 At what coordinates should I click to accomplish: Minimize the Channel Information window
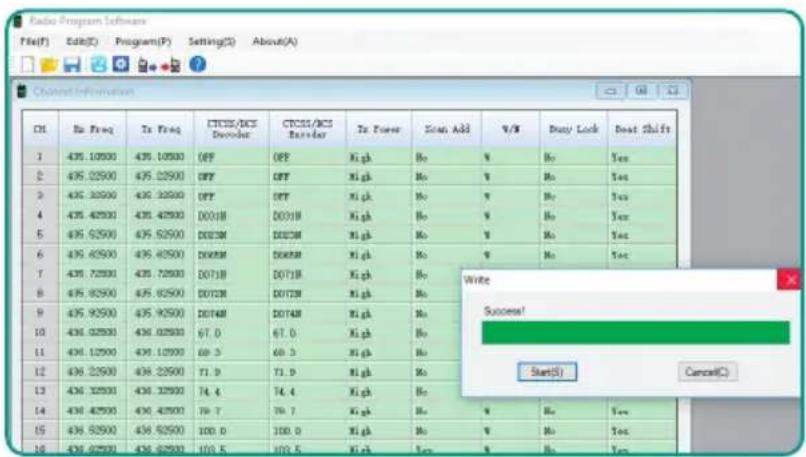tap(611, 92)
